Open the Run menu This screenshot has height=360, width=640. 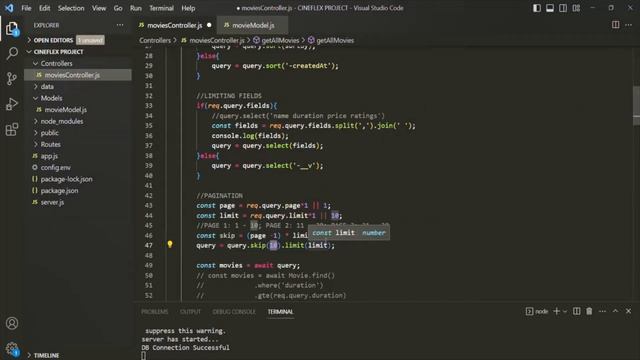click(x=136, y=8)
